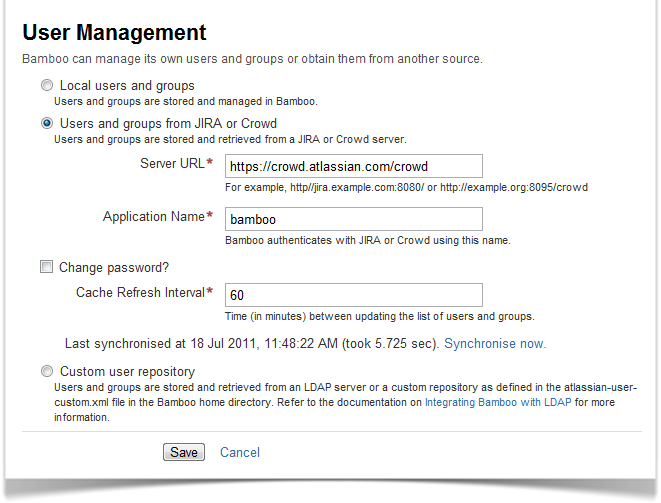Click the Local users and groups label

pos(127,86)
